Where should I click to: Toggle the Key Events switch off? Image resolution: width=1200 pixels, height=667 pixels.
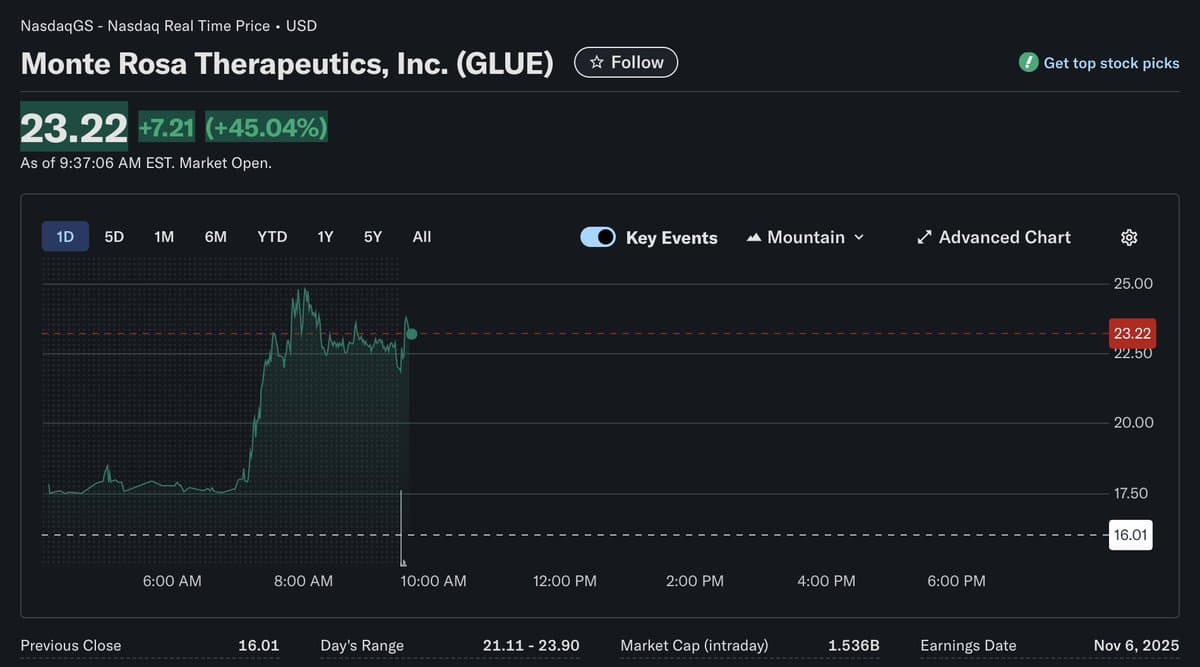point(598,237)
